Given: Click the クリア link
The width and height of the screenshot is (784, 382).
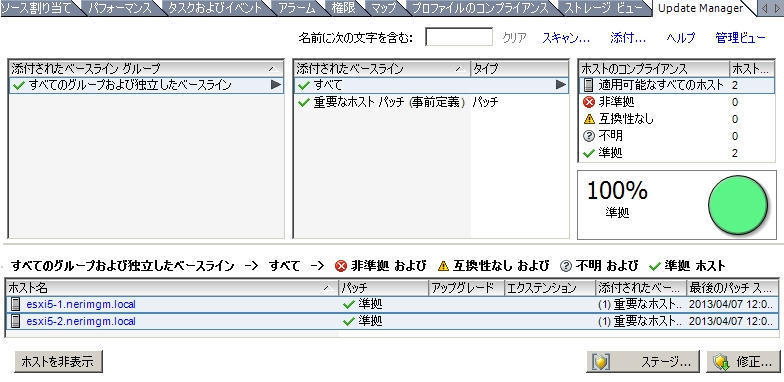Looking at the screenshot, I should 514,38.
